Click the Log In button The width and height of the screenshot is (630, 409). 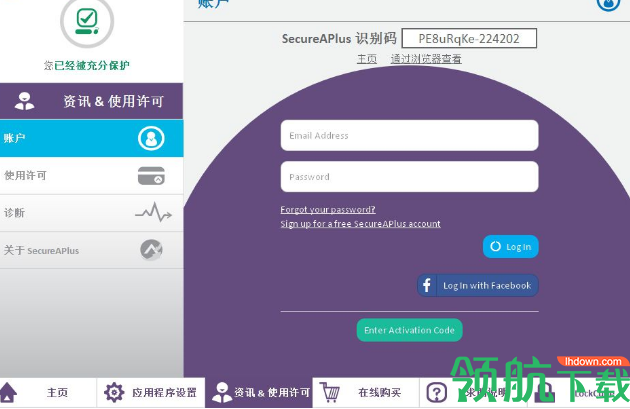[510, 247]
